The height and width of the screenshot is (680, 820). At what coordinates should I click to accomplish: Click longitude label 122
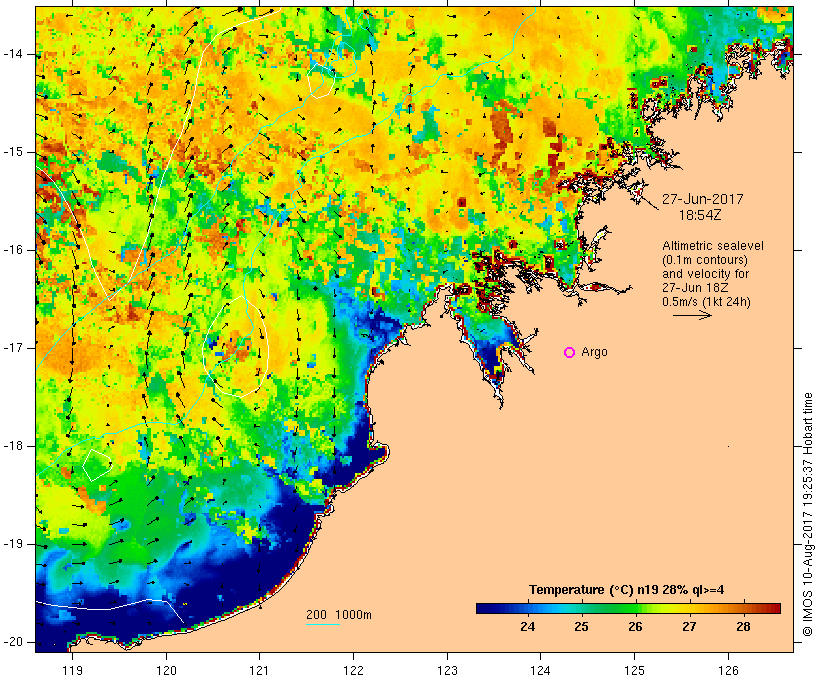(x=354, y=670)
